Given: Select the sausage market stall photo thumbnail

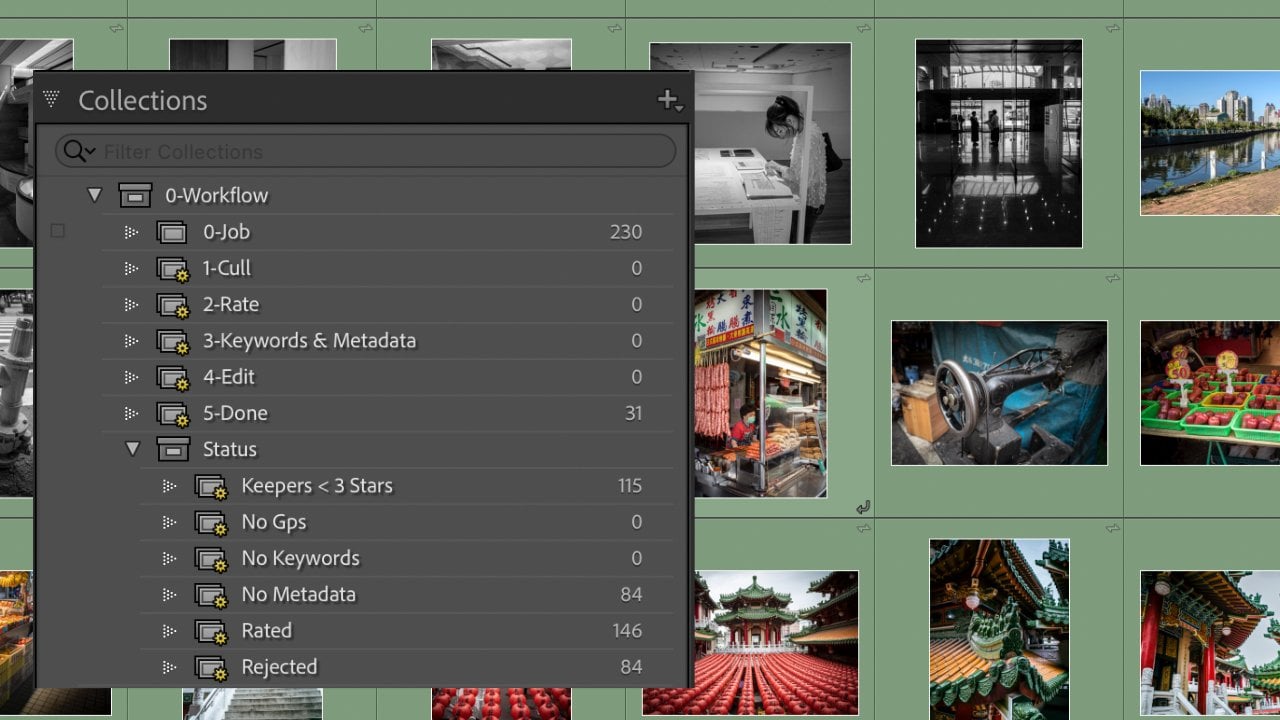Looking at the screenshot, I should 761,393.
